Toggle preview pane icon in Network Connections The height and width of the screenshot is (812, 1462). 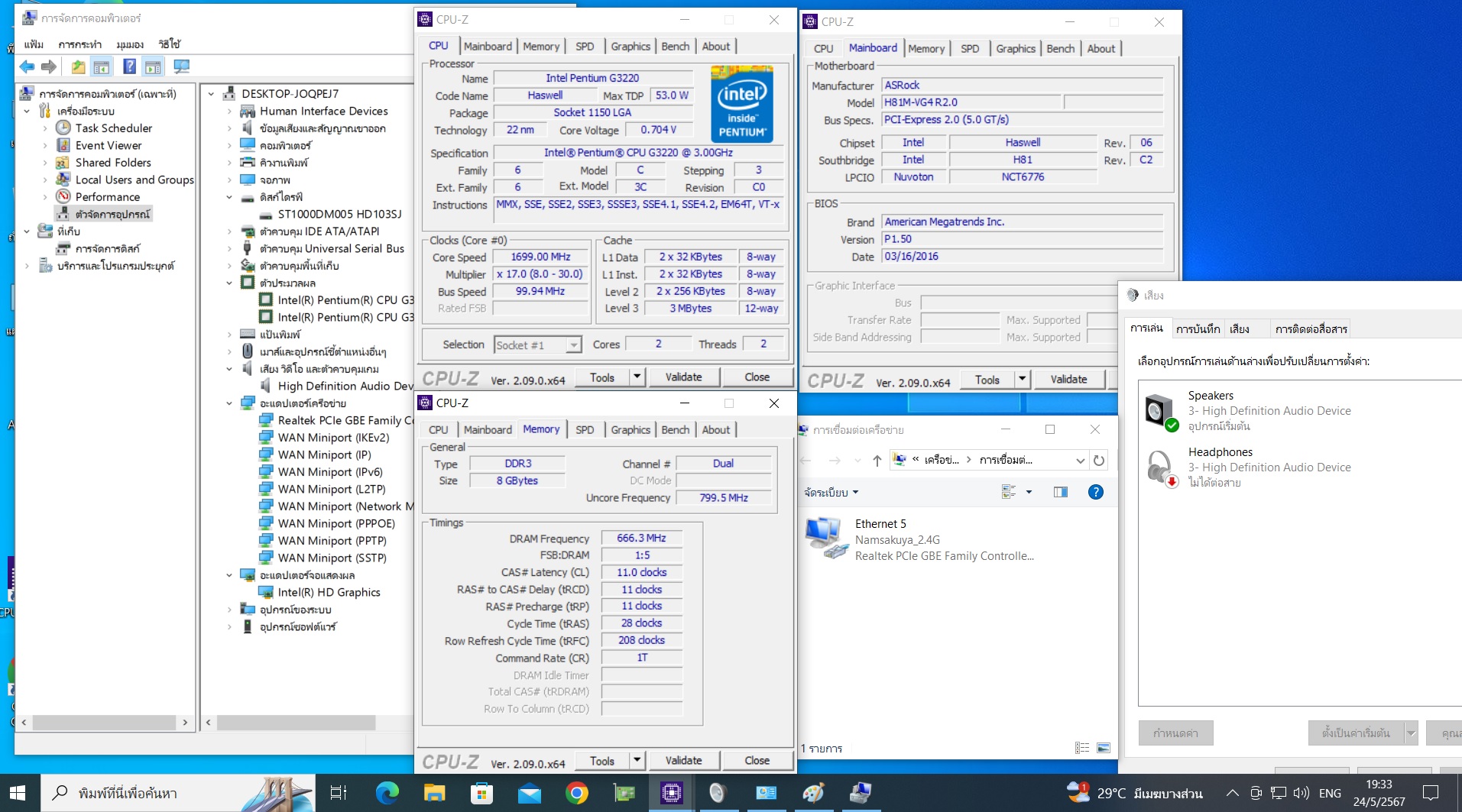click(1060, 493)
